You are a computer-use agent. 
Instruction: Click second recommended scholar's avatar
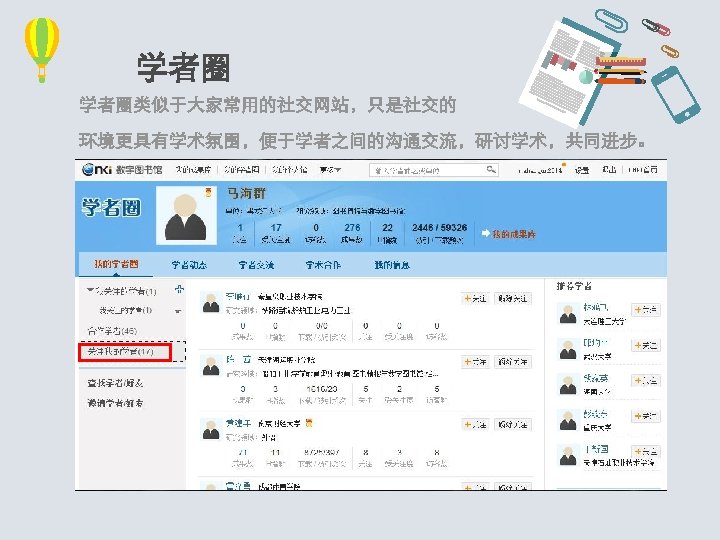pyautogui.click(x=568, y=349)
